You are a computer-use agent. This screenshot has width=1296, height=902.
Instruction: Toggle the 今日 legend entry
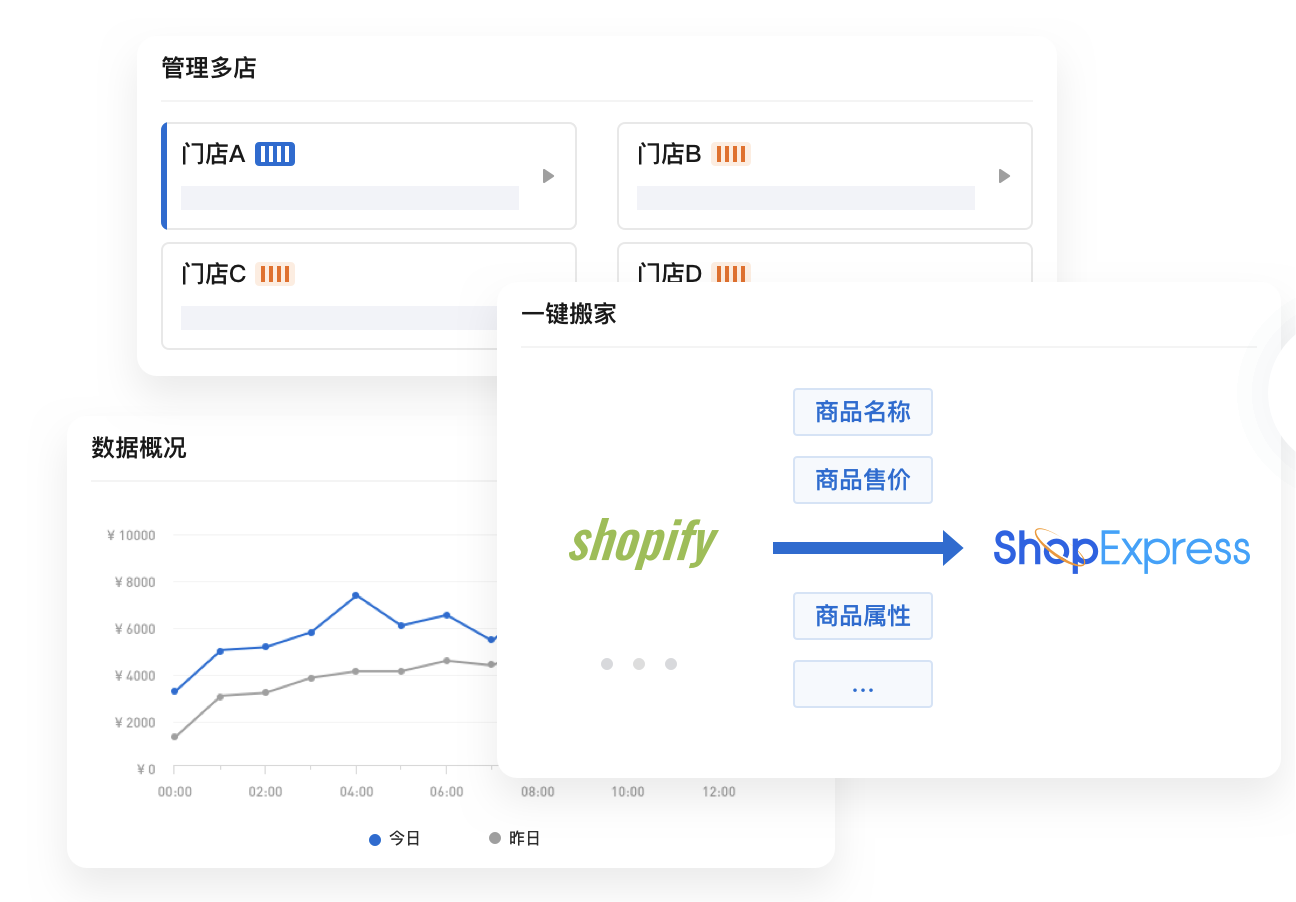click(x=395, y=839)
